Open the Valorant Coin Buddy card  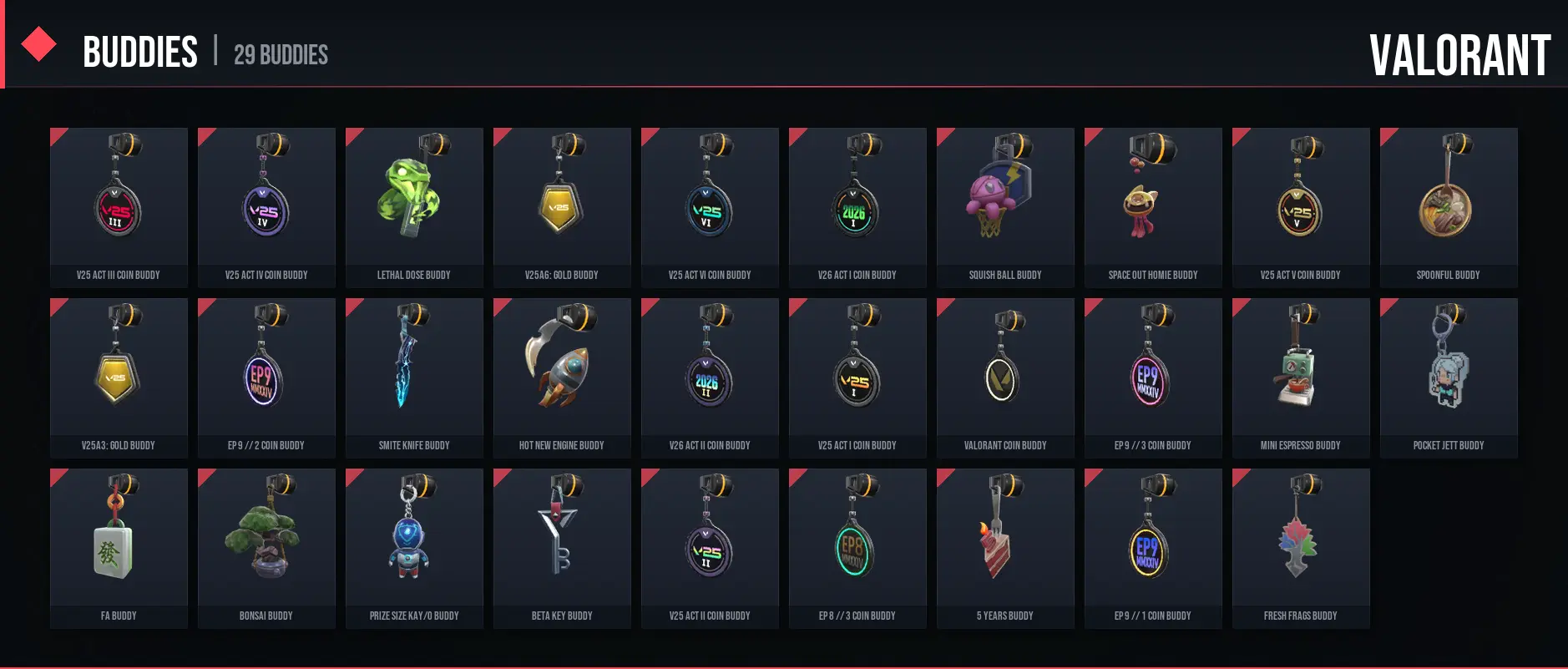tap(1004, 378)
